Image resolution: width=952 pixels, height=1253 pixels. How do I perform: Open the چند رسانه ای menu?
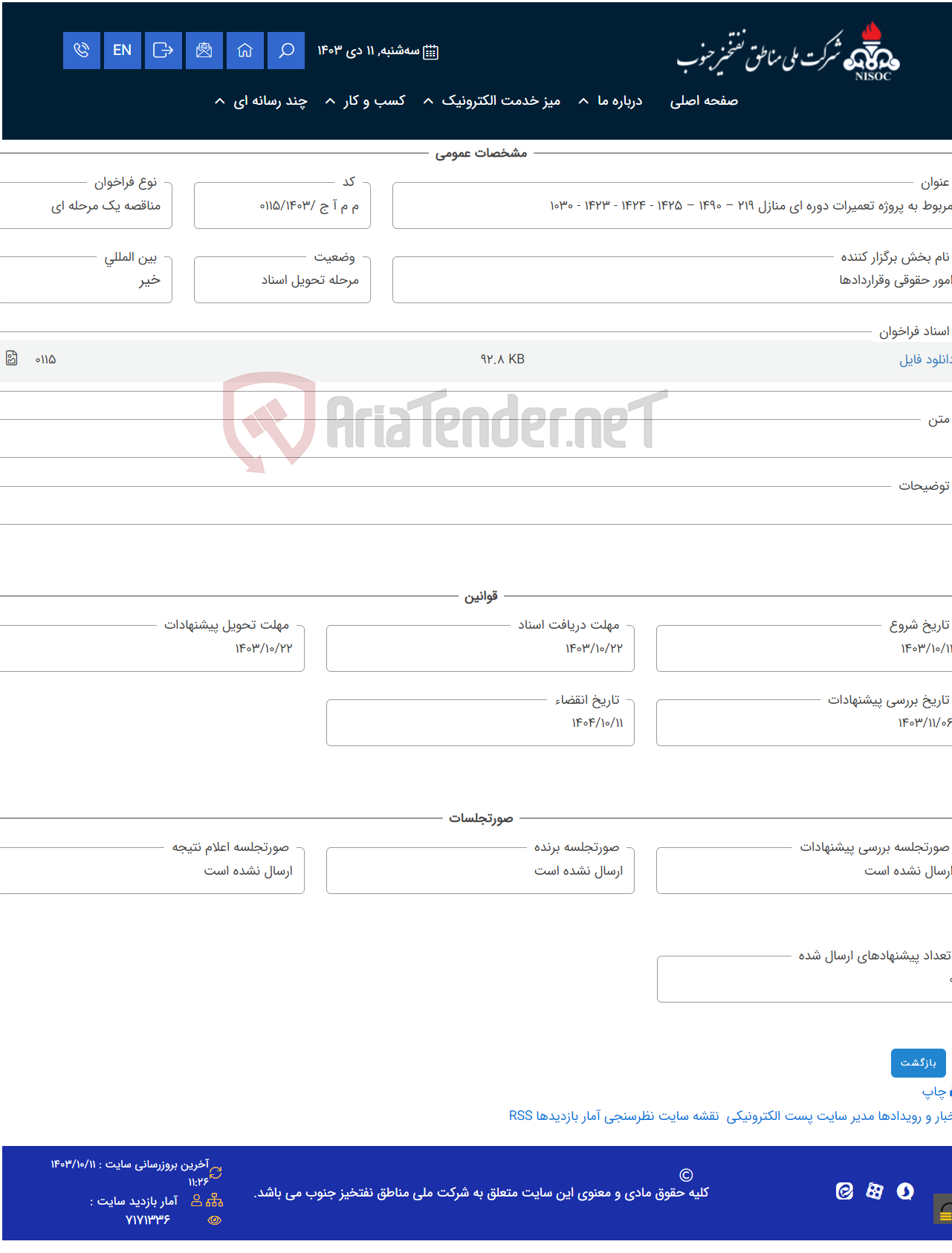[271, 101]
